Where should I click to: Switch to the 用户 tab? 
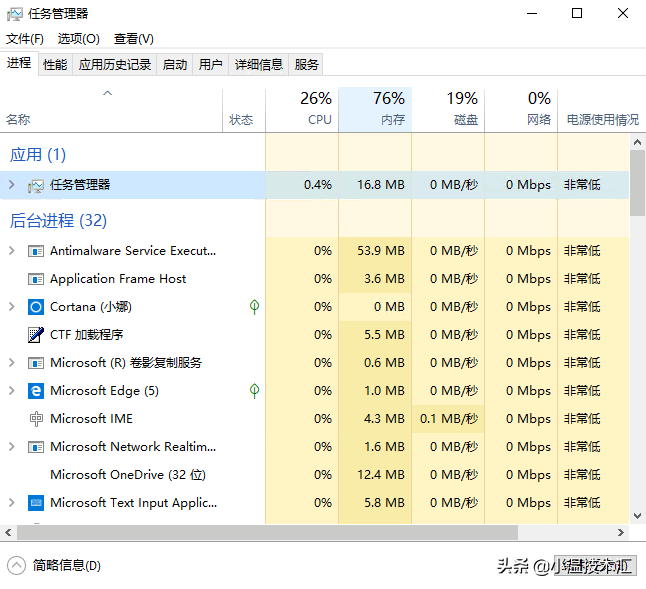[x=211, y=65]
